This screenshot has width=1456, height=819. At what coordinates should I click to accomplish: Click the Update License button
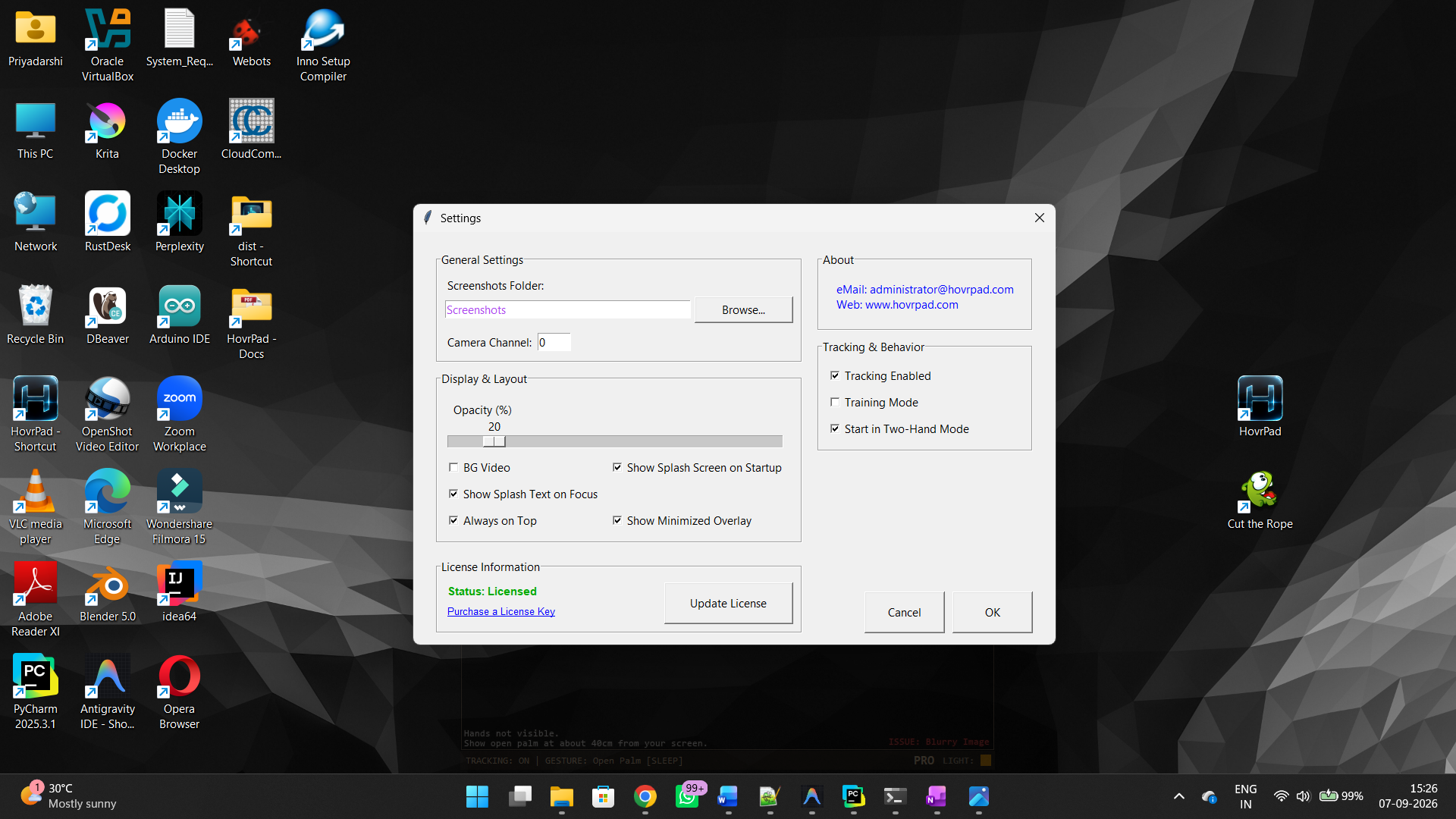tap(728, 603)
